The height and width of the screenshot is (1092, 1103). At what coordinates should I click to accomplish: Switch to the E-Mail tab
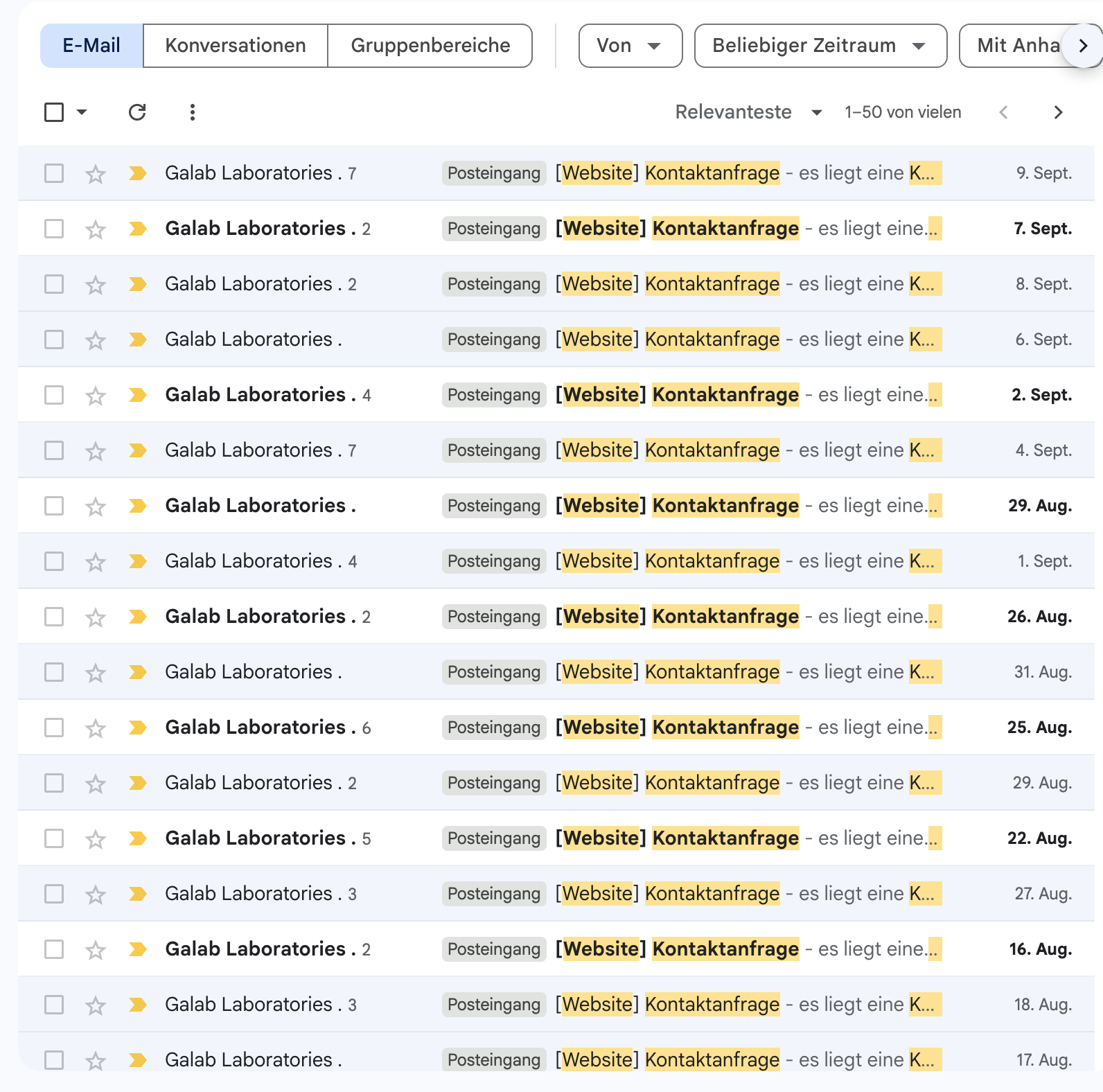click(x=91, y=46)
